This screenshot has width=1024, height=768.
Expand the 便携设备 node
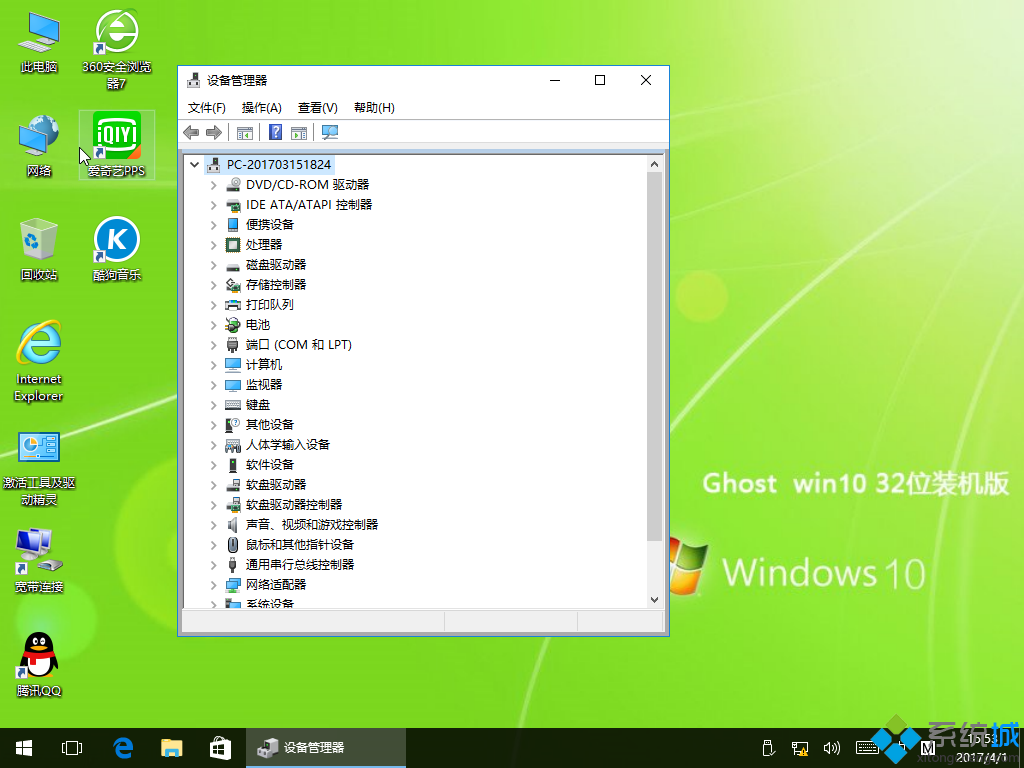pos(214,225)
